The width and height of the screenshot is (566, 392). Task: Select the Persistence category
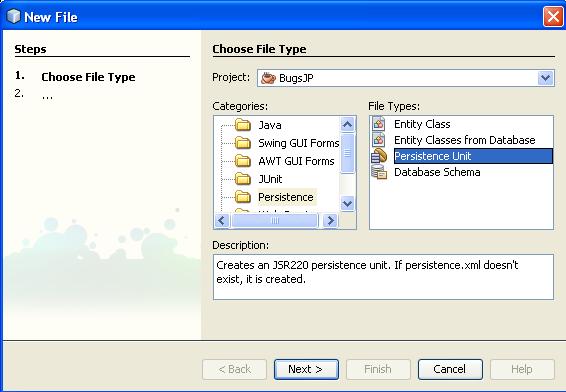(286, 197)
